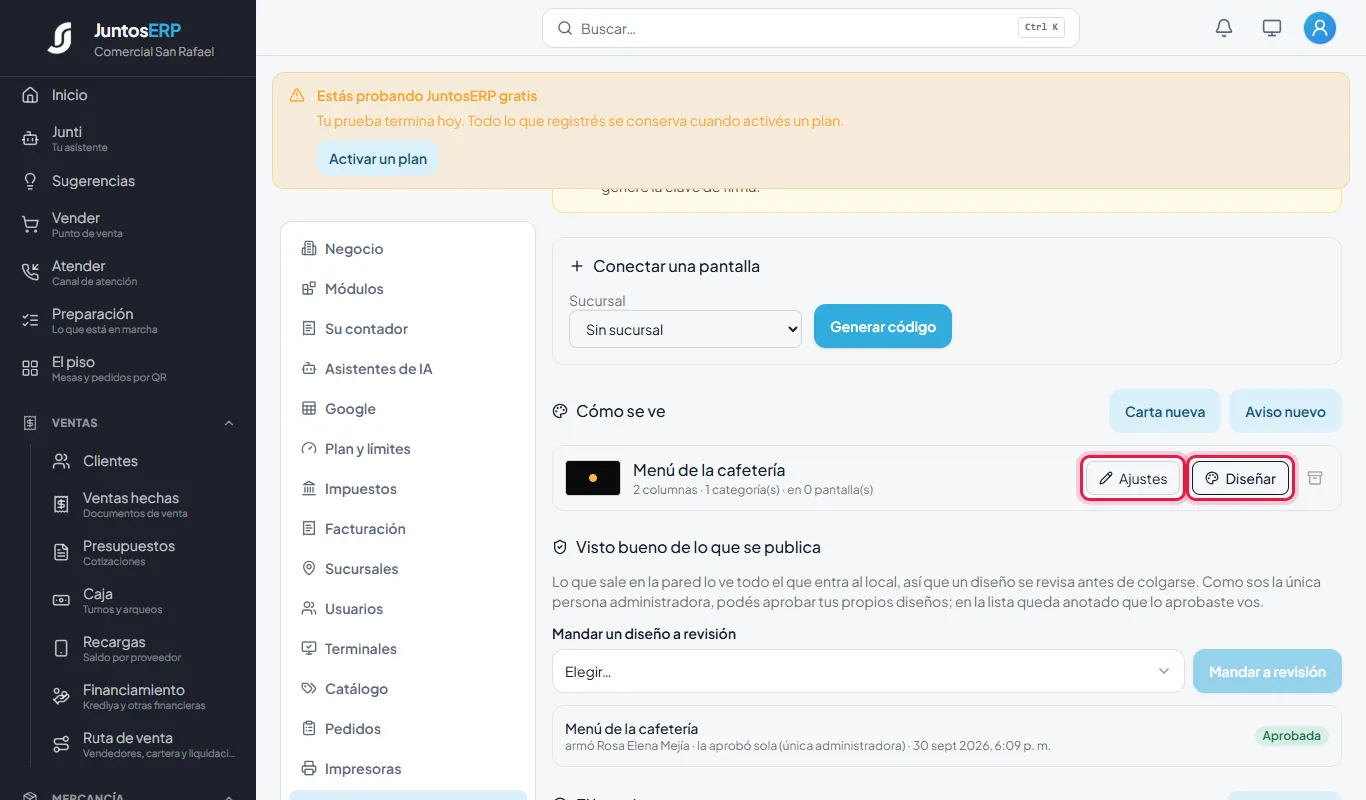Open the notifications bell icon
This screenshot has width=1366, height=800.
[1224, 28]
